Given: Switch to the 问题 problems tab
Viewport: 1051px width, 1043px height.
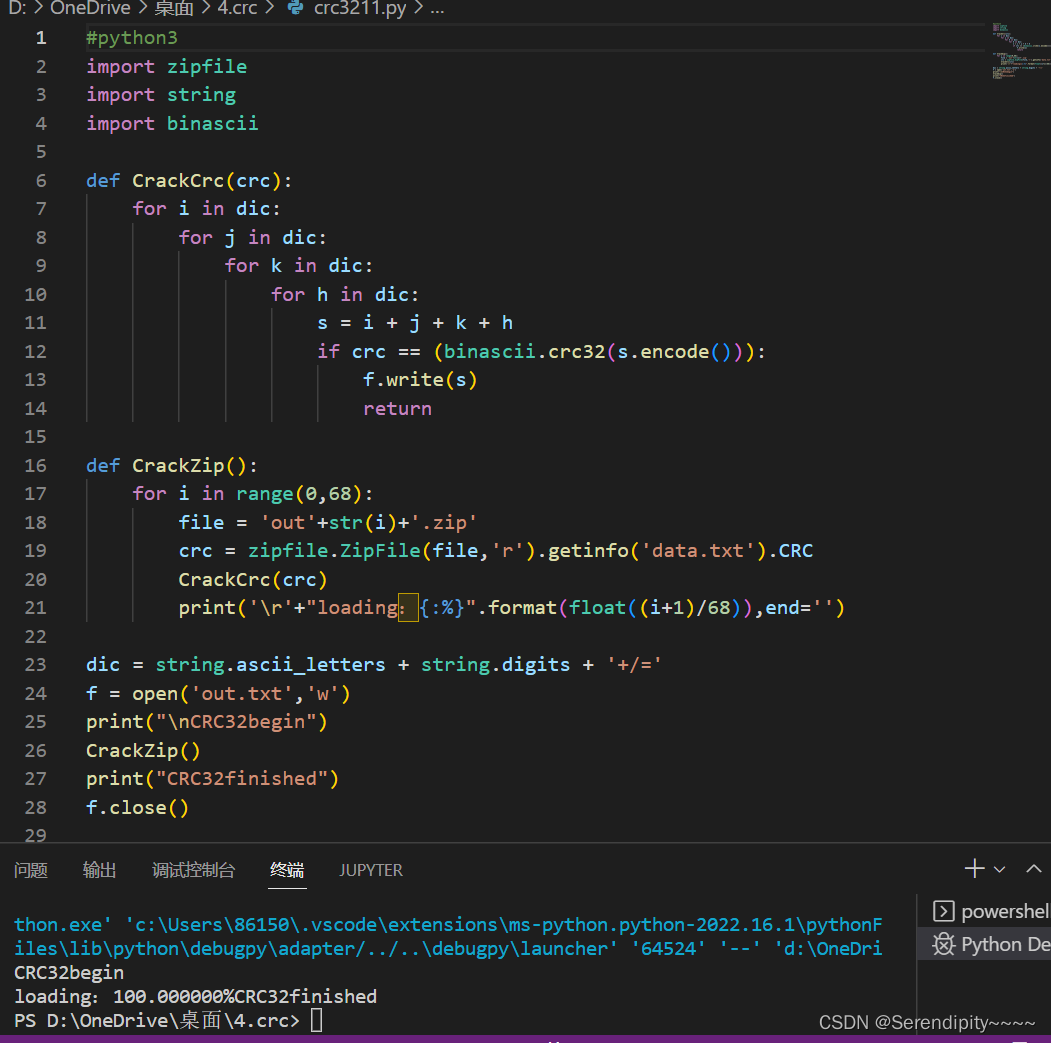Looking at the screenshot, I should (30, 870).
